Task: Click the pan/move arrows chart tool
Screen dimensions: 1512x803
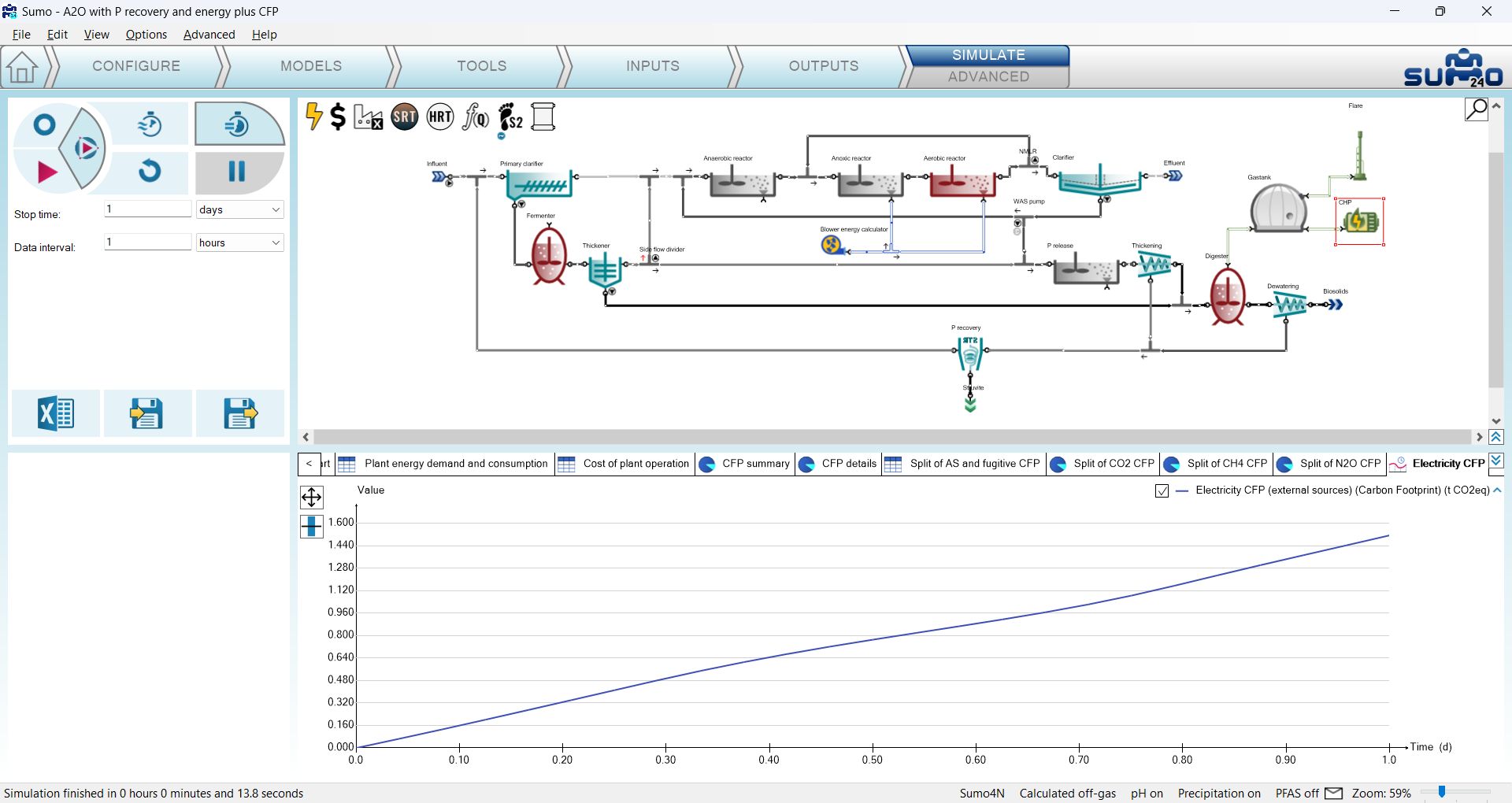Action: (x=312, y=498)
